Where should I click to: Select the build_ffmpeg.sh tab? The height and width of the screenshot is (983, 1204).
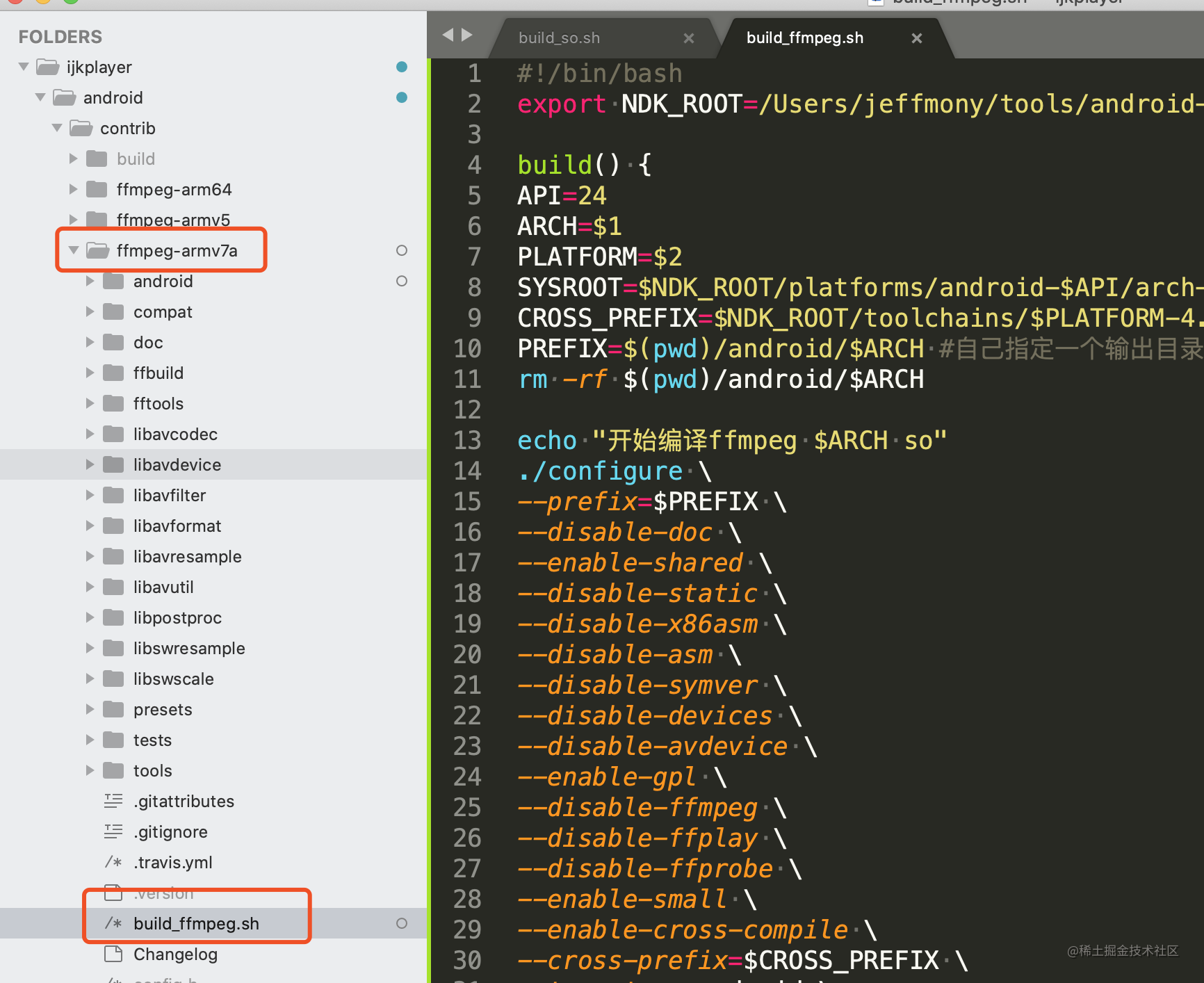[804, 38]
